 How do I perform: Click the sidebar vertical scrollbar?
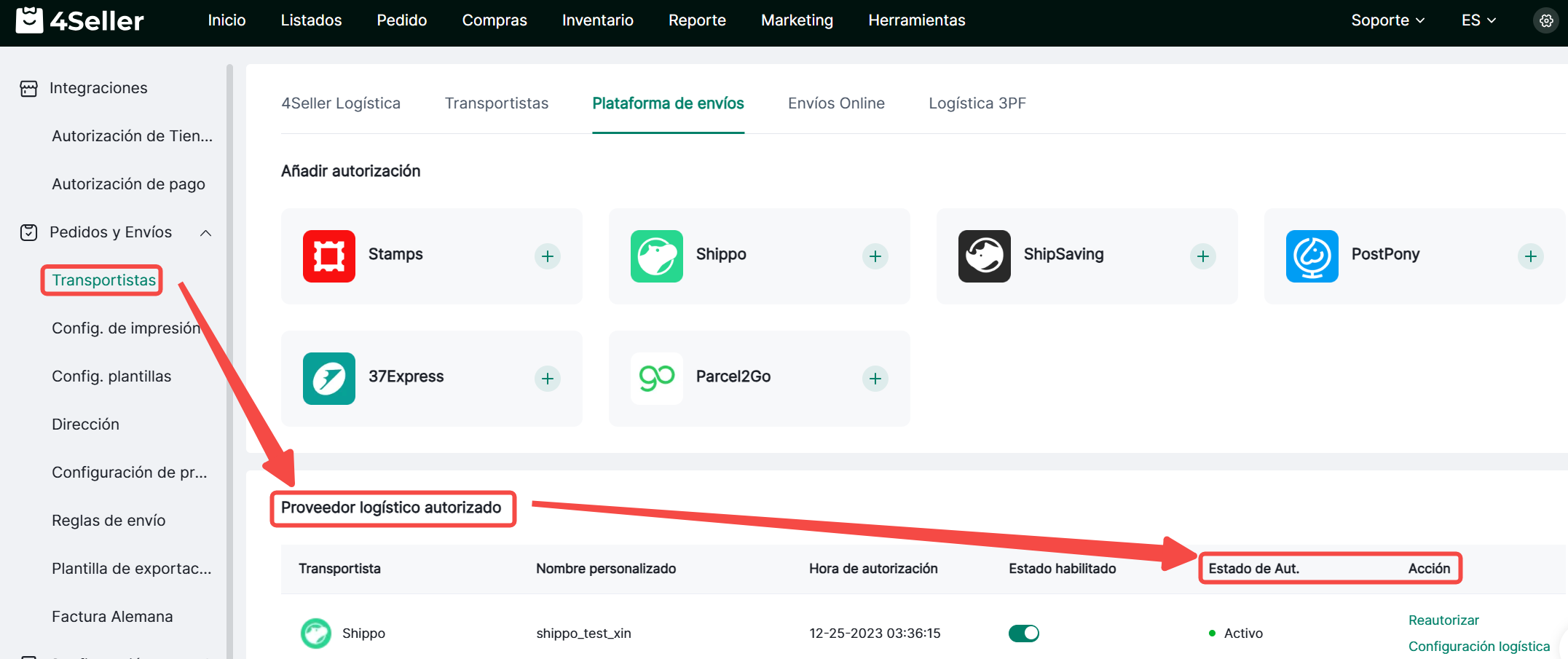point(229,364)
